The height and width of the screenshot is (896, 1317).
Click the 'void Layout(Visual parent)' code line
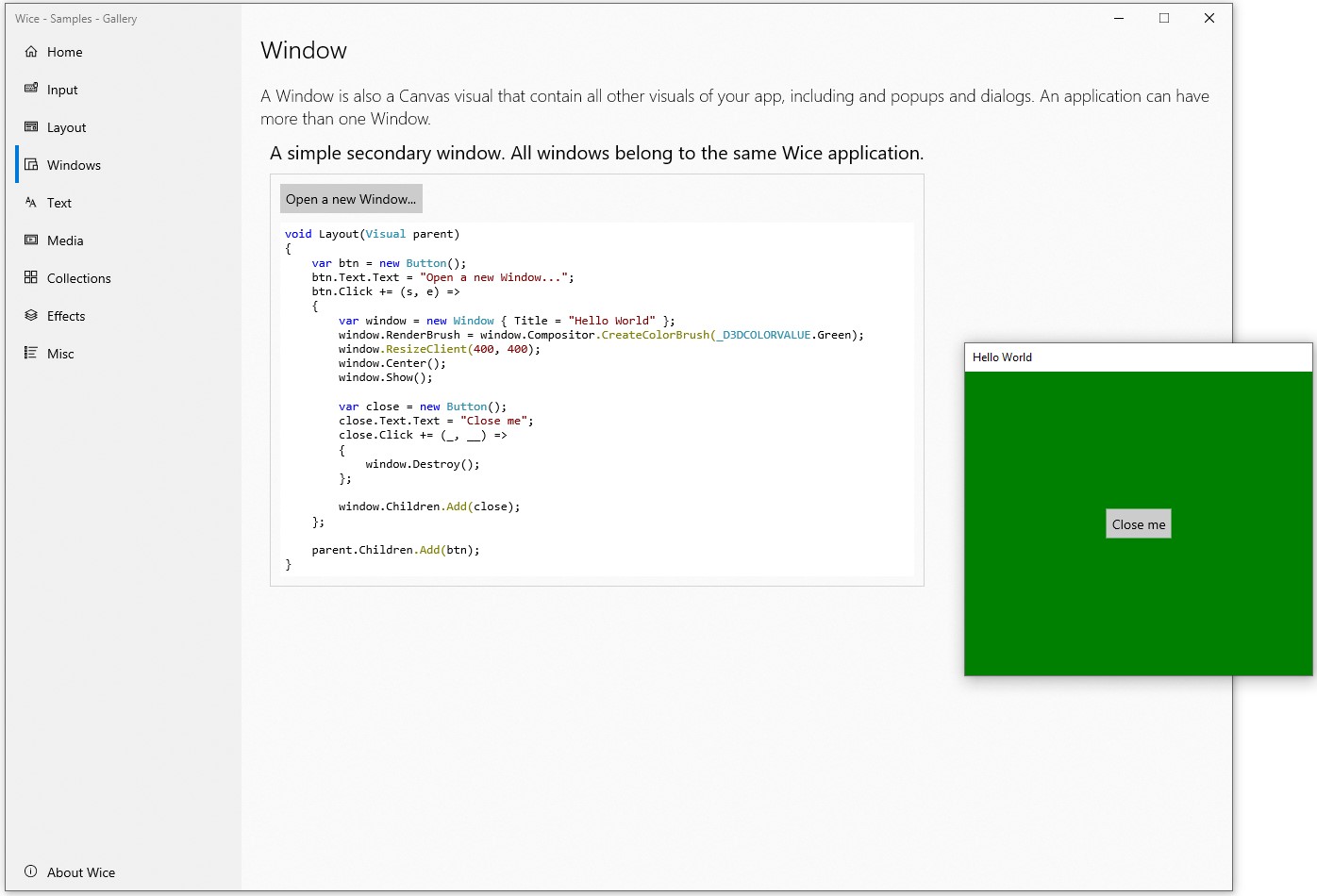(x=373, y=234)
